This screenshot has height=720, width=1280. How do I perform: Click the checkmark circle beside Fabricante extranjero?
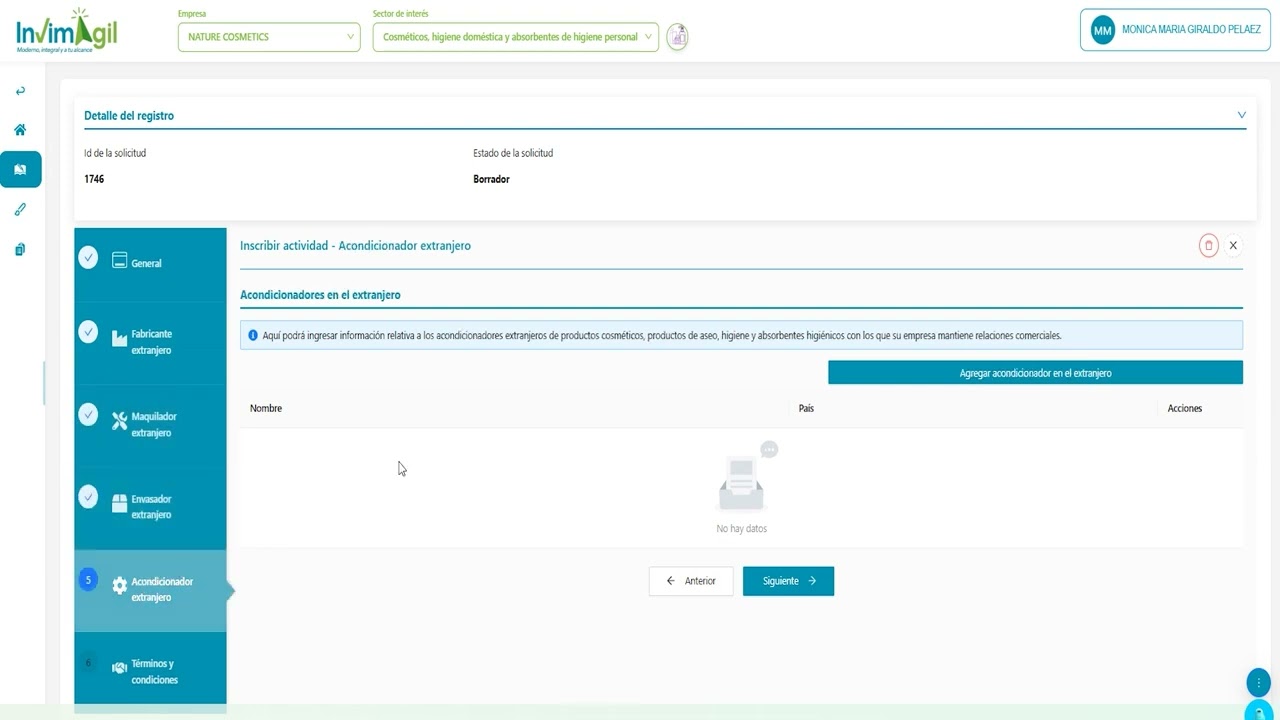(88, 332)
